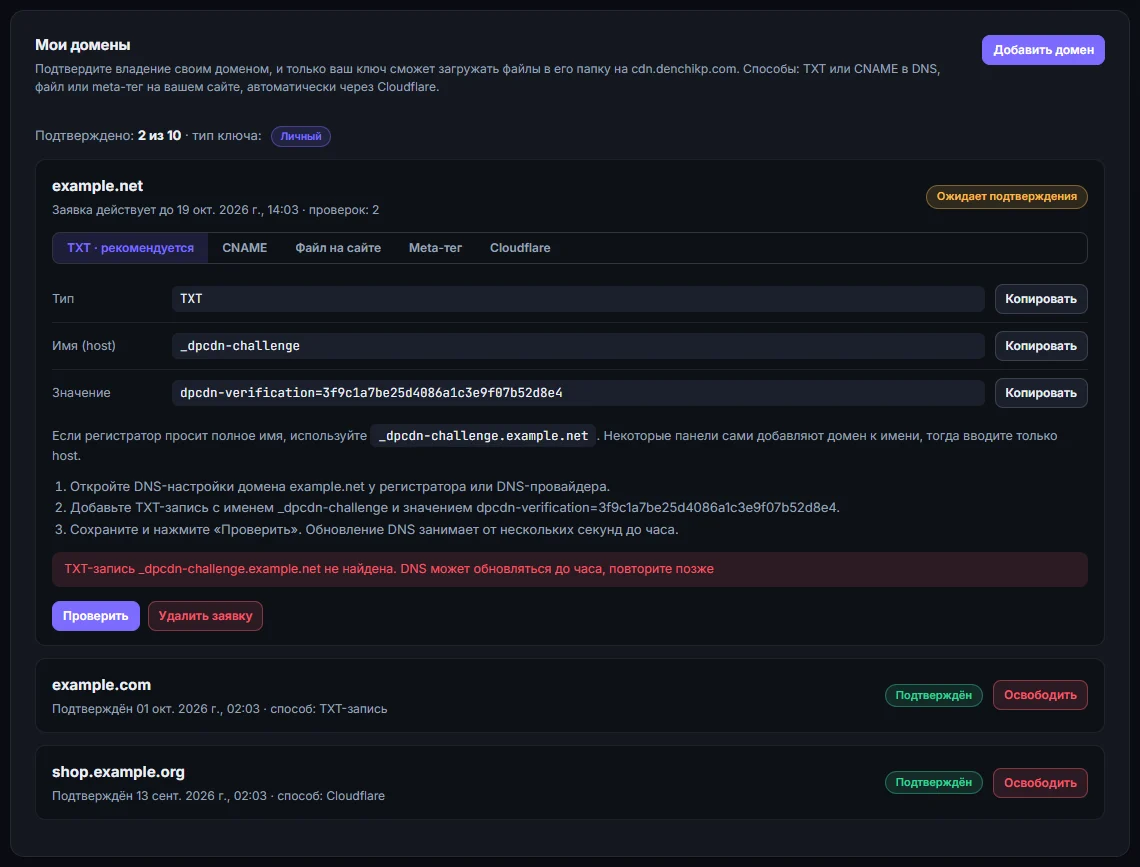This screenshot has width=1140, height=867.
Task: Click the «2 из 10» confirmed count
Action: 159,136
